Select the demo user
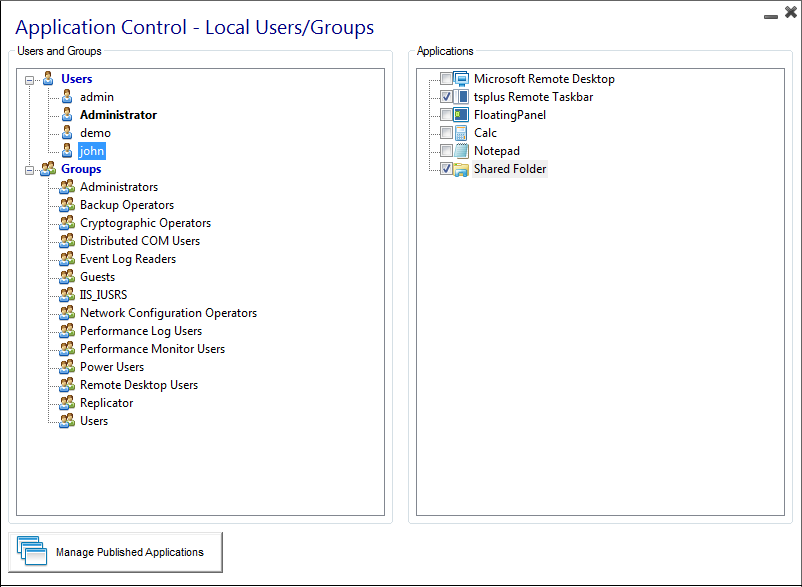The image size is (802, 587). point(95,133)
